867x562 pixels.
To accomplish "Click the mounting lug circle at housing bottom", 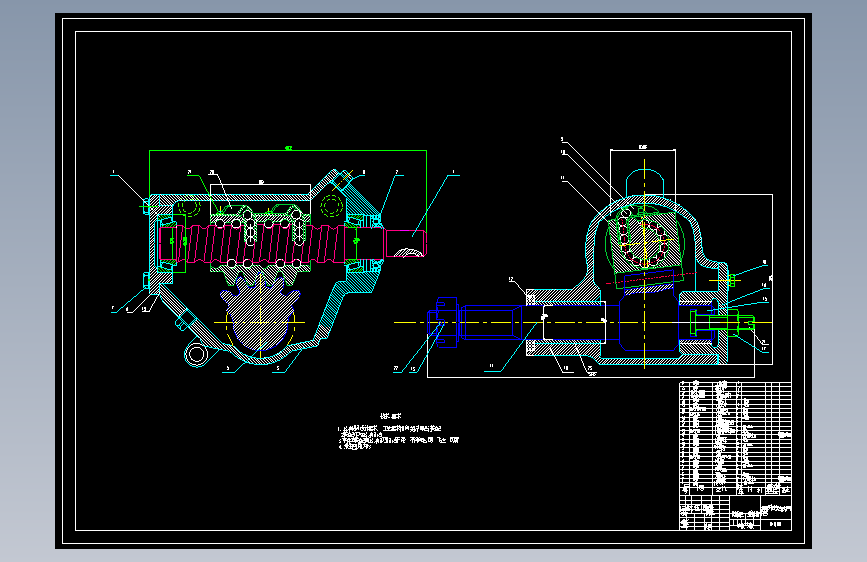I will [196, 353].
